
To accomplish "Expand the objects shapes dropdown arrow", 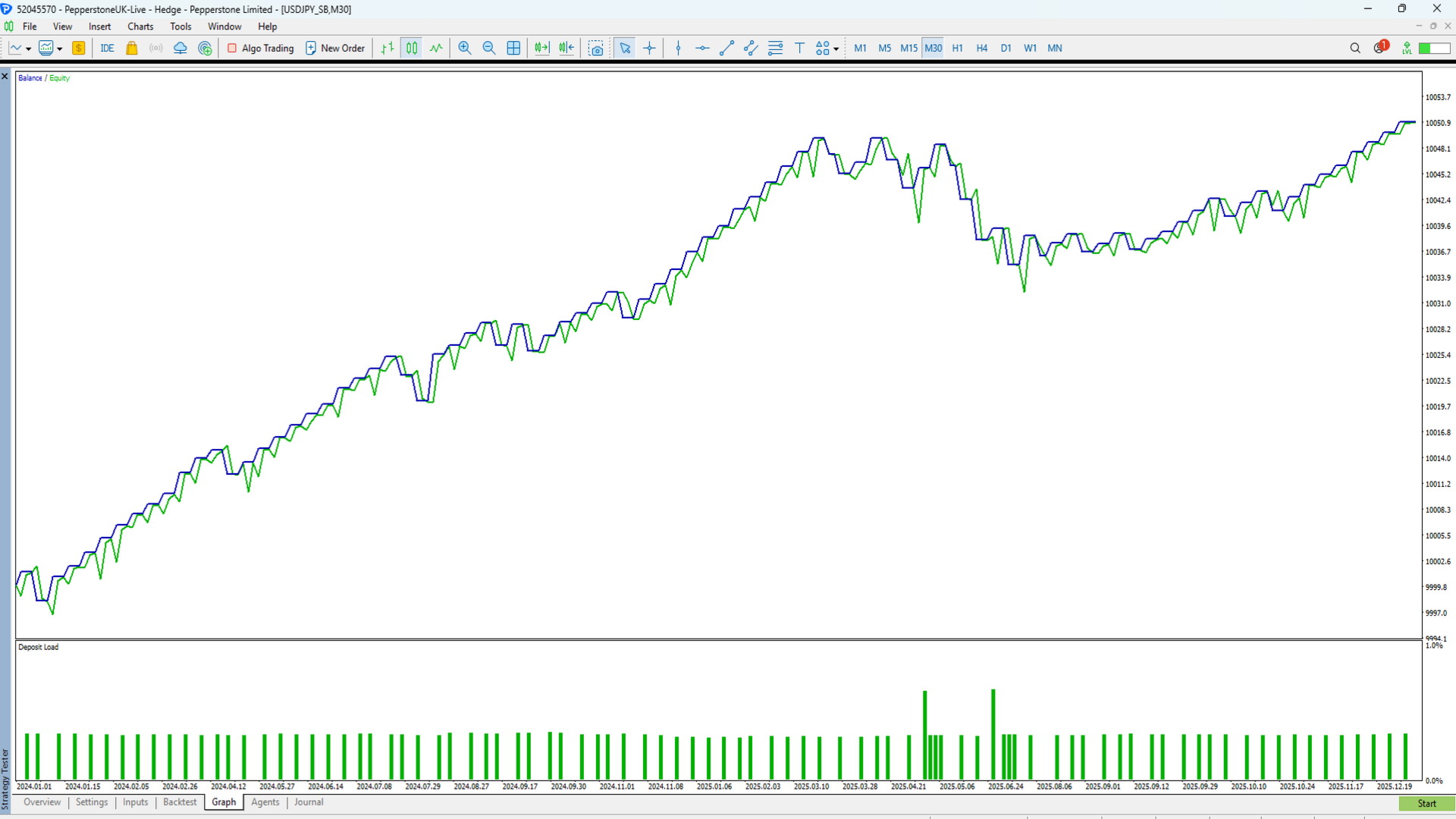I will pyautogui.click(x=836, y=49).
